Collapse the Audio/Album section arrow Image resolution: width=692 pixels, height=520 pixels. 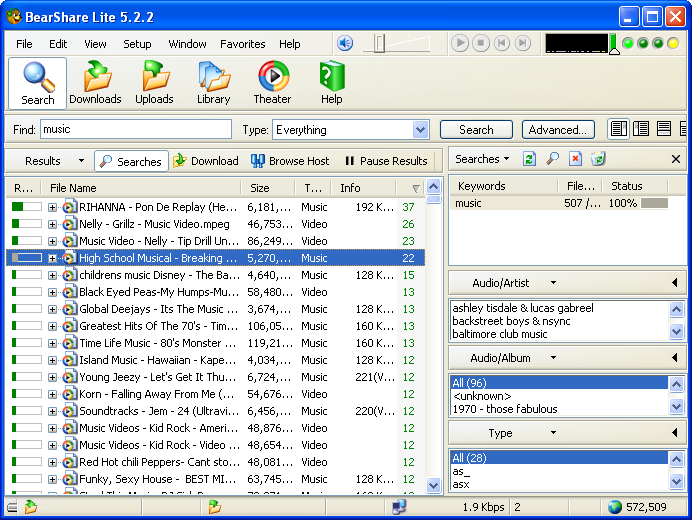click(675, 358)
